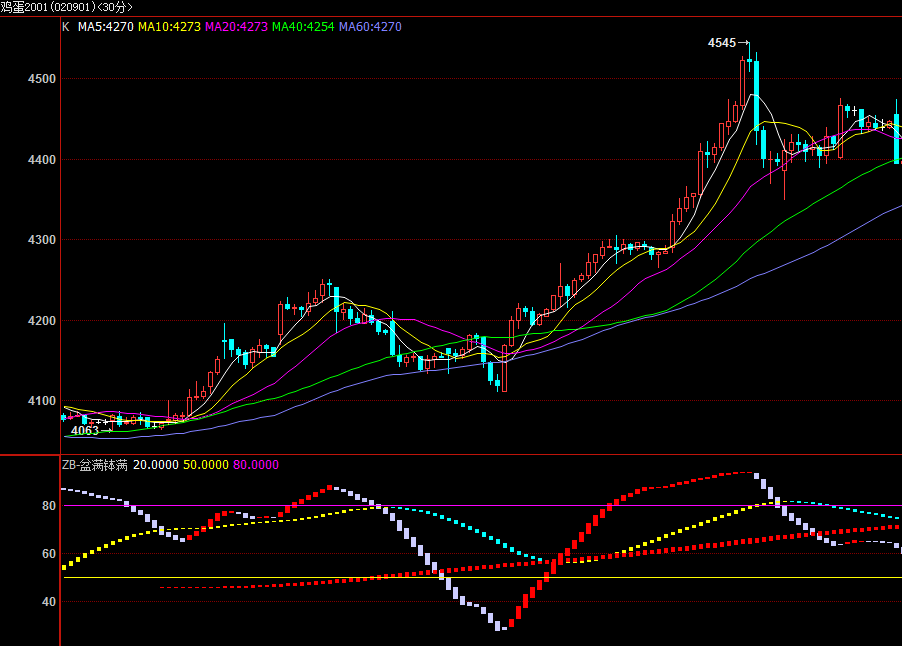Select the yellow MA10:4273 label
The height and width of the screenshot is (646, 902).
[169, 27]
